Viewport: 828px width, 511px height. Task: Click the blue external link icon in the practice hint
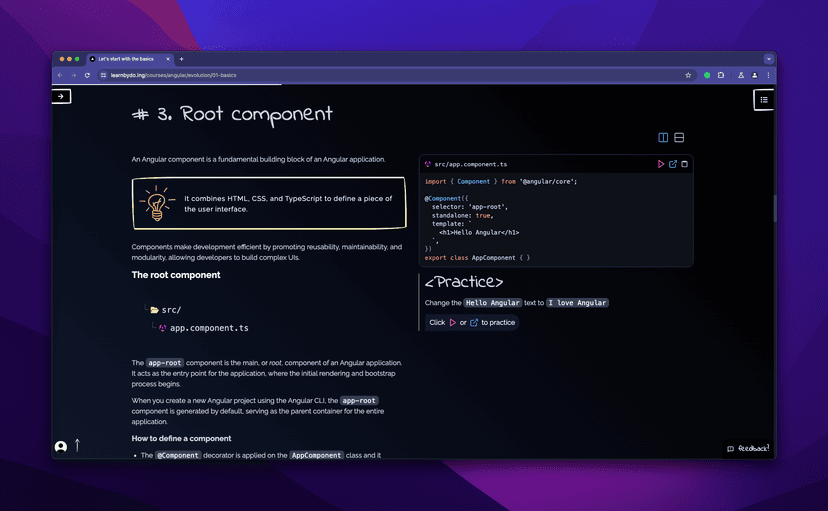click(474, 323)
